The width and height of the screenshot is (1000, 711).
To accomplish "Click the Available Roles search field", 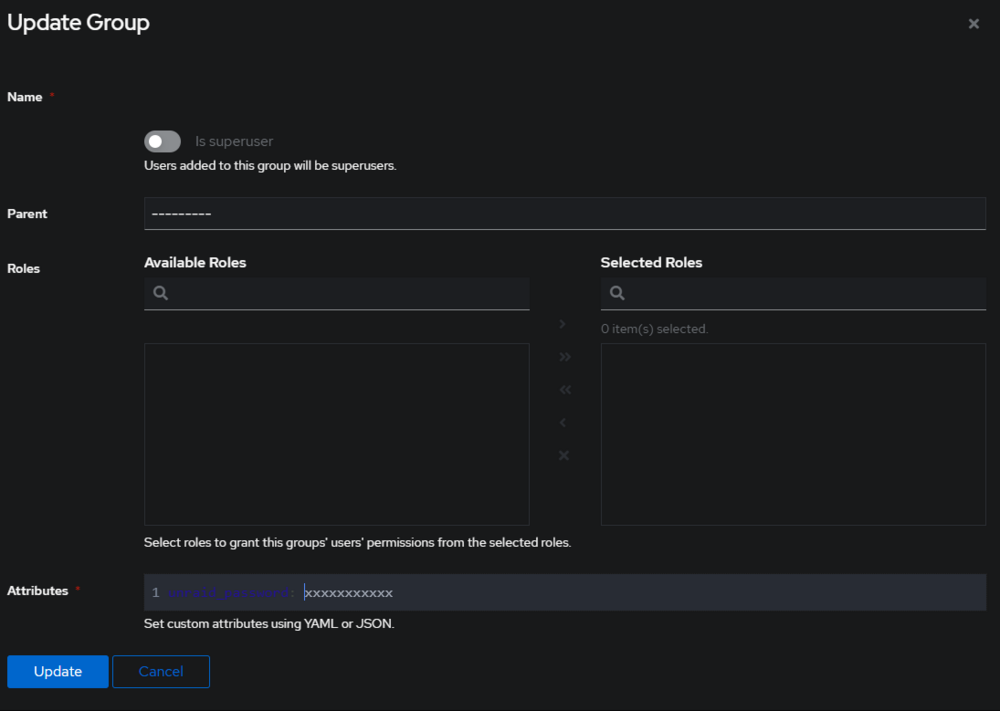I will tap(337, 293).
